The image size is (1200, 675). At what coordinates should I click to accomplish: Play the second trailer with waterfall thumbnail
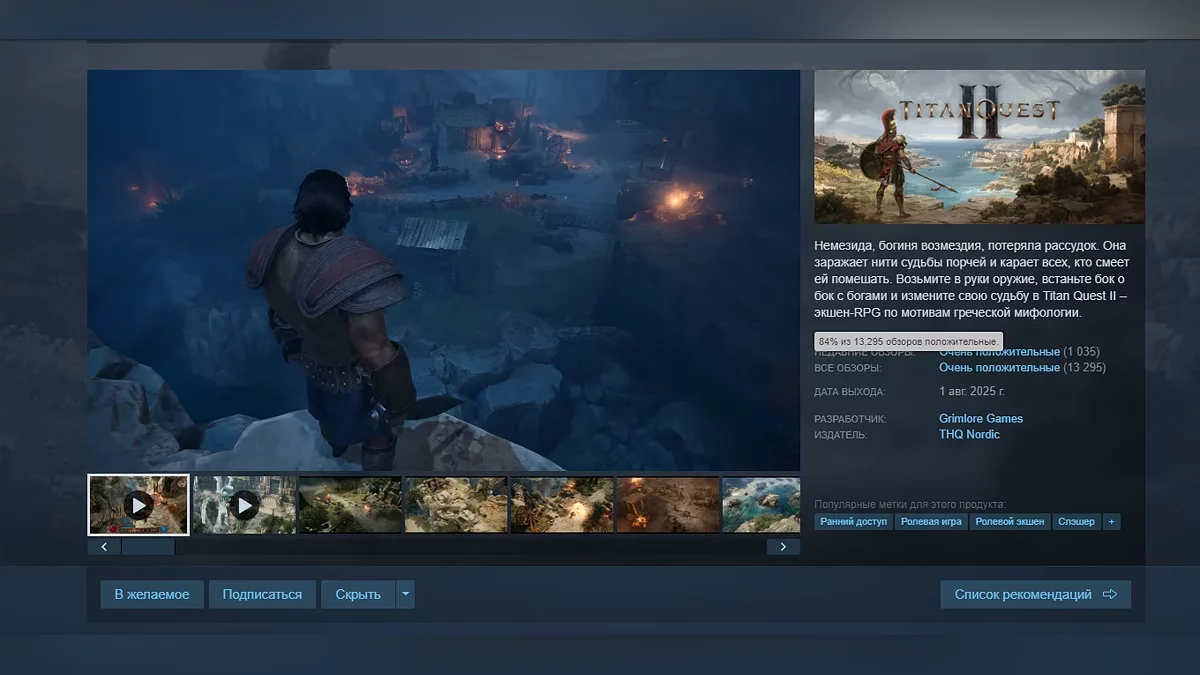tap(244, 505)
